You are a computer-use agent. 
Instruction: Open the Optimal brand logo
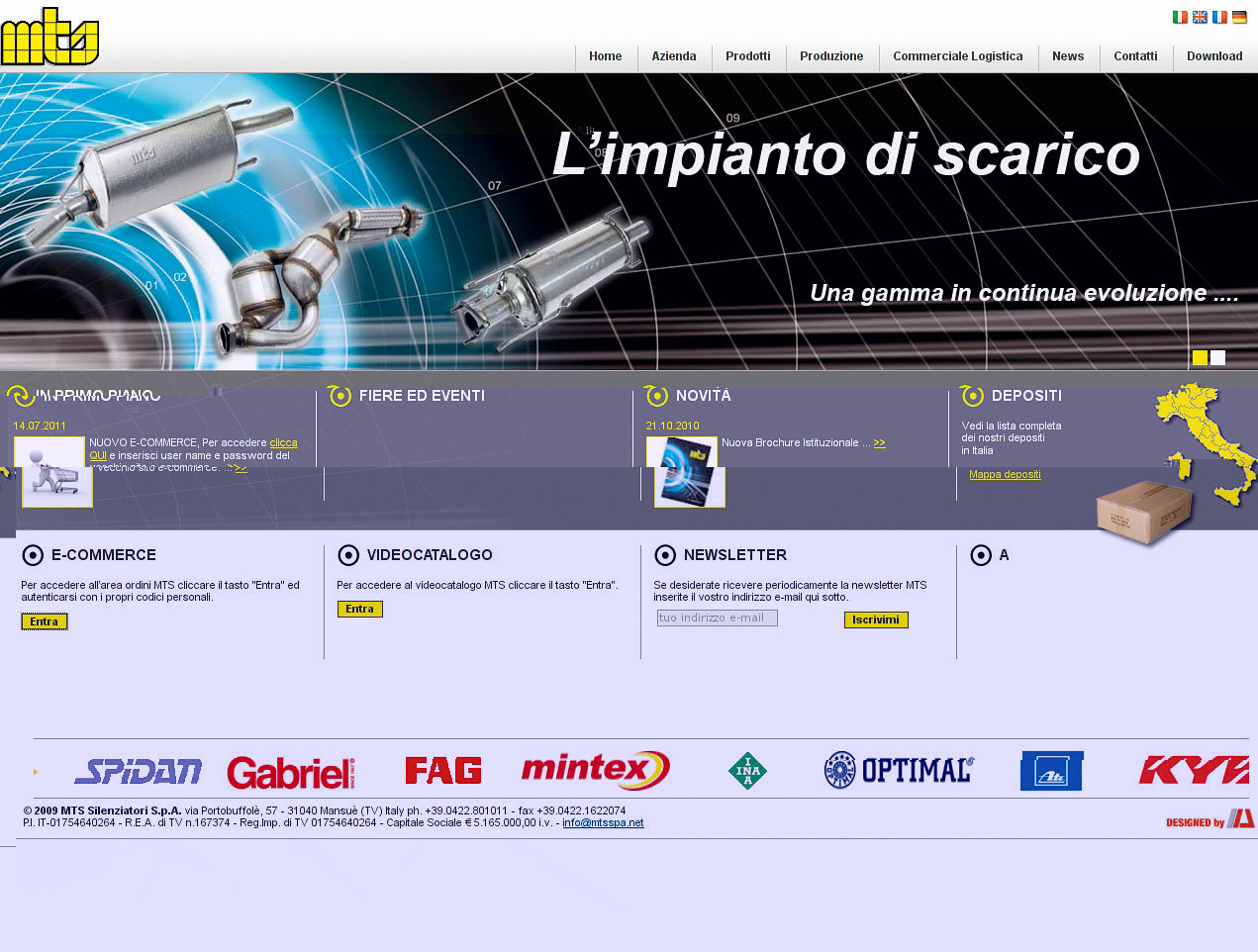point(899,770)
